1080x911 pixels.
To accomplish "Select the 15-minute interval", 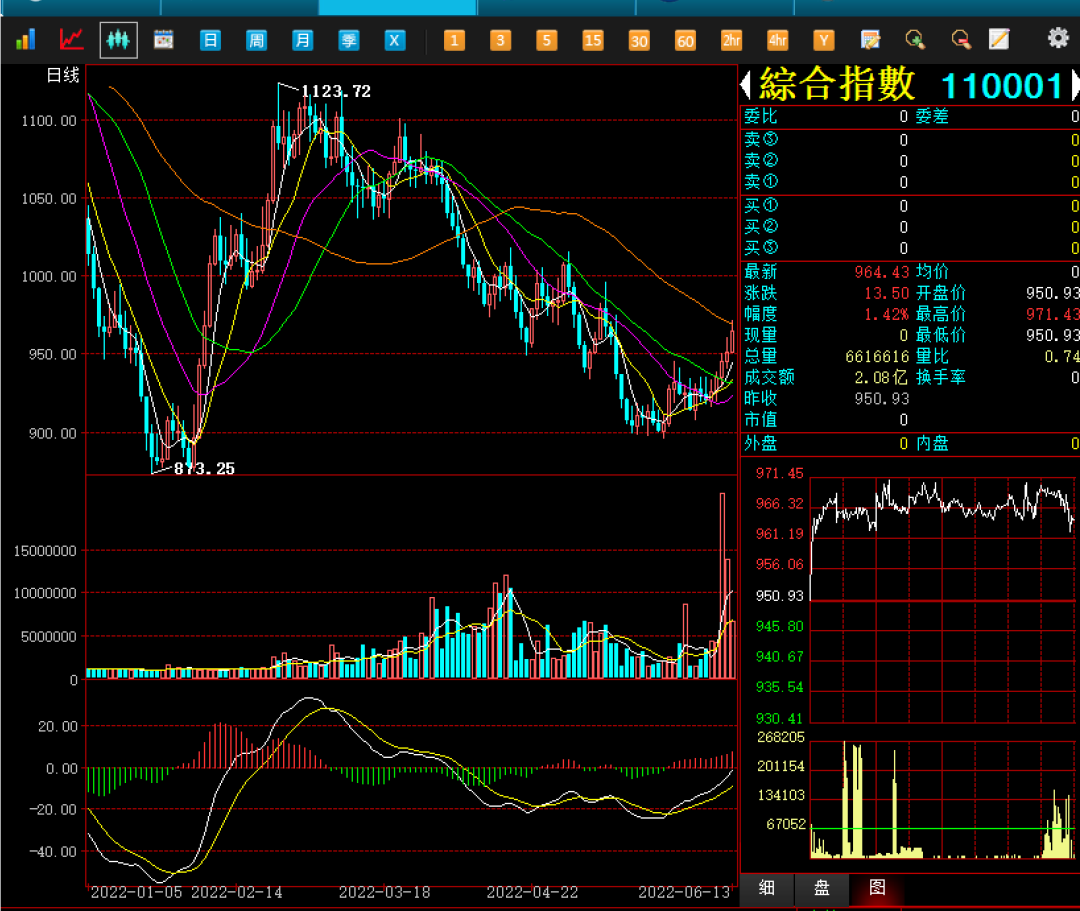I will click(592, 40).
